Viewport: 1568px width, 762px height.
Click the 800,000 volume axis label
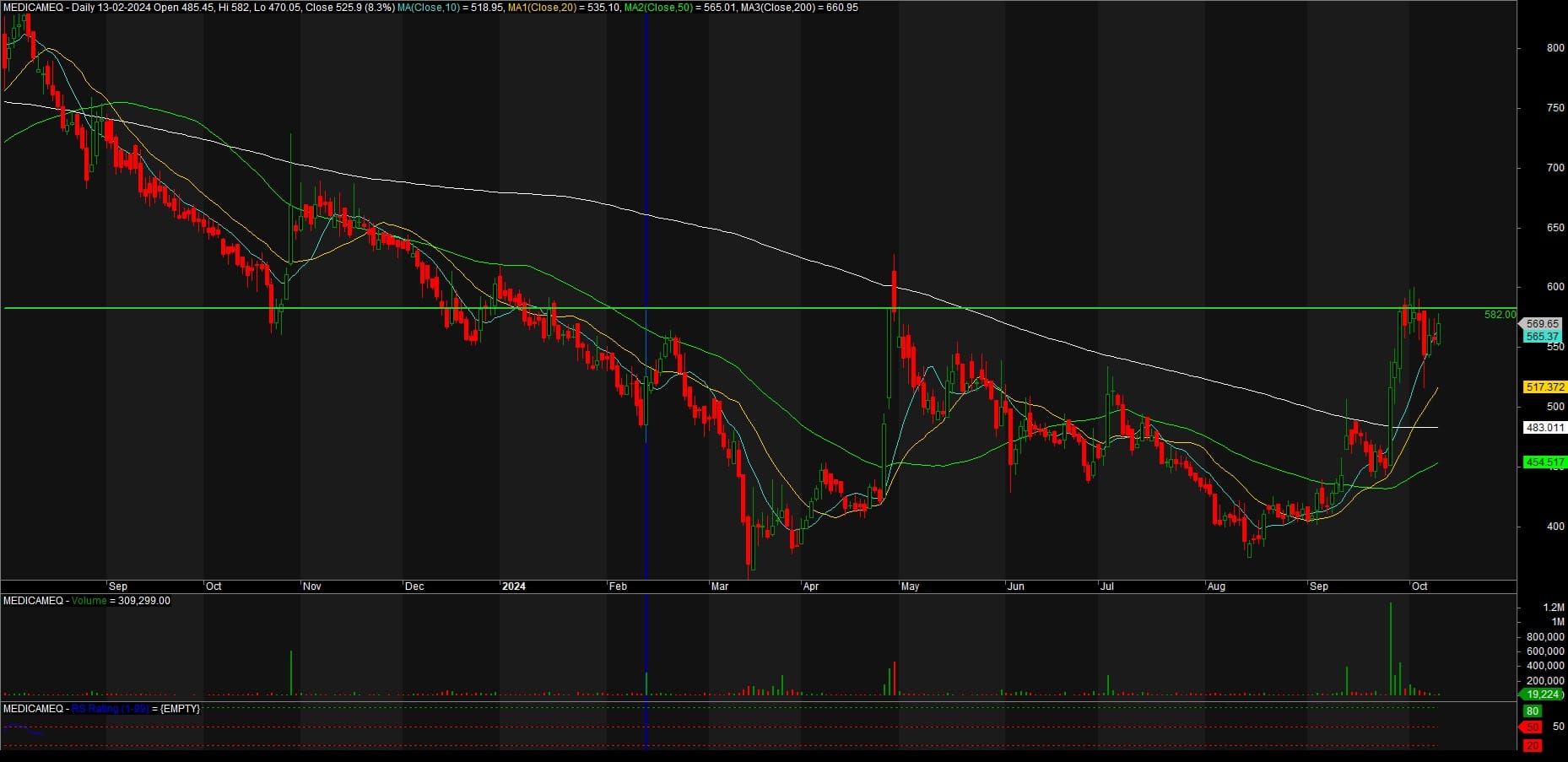(x=1545, y=637)
